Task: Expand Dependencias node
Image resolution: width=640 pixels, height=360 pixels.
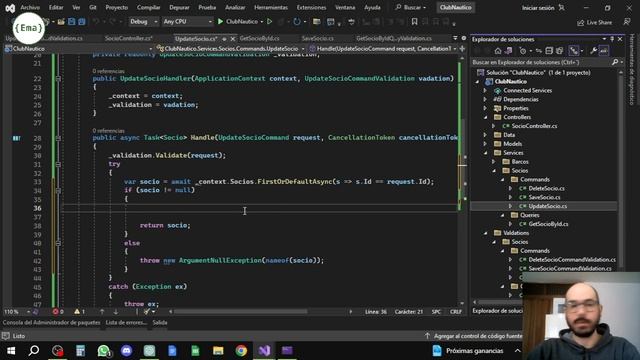Action: pyautogui.click(x=485, y=100)
